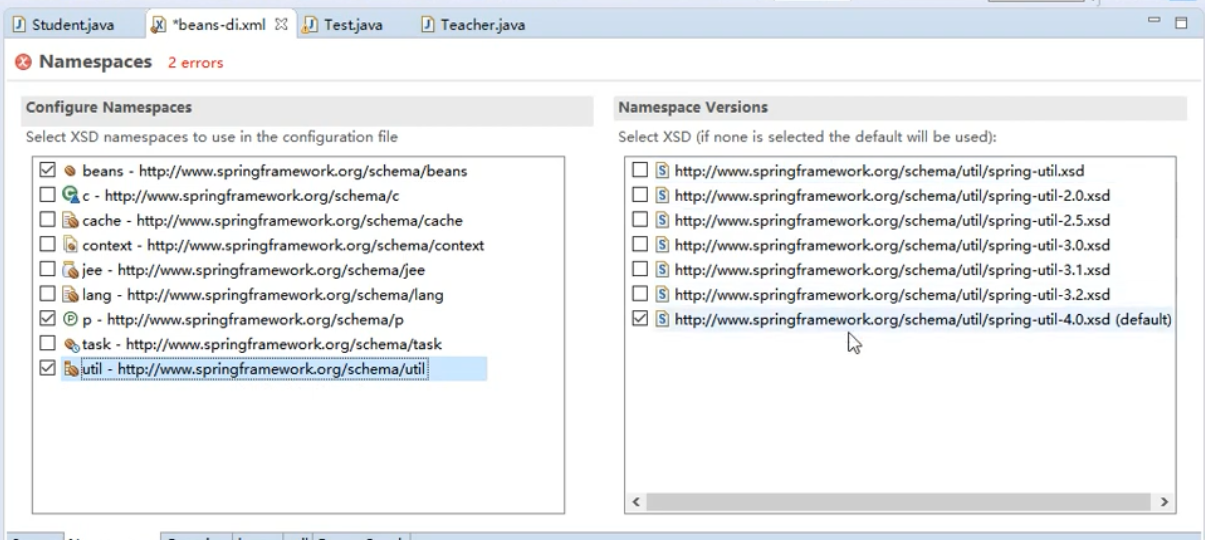Check the spring-util-2.0.xsd checkbox
The image size is (1205, 540).
click(641, 196)
